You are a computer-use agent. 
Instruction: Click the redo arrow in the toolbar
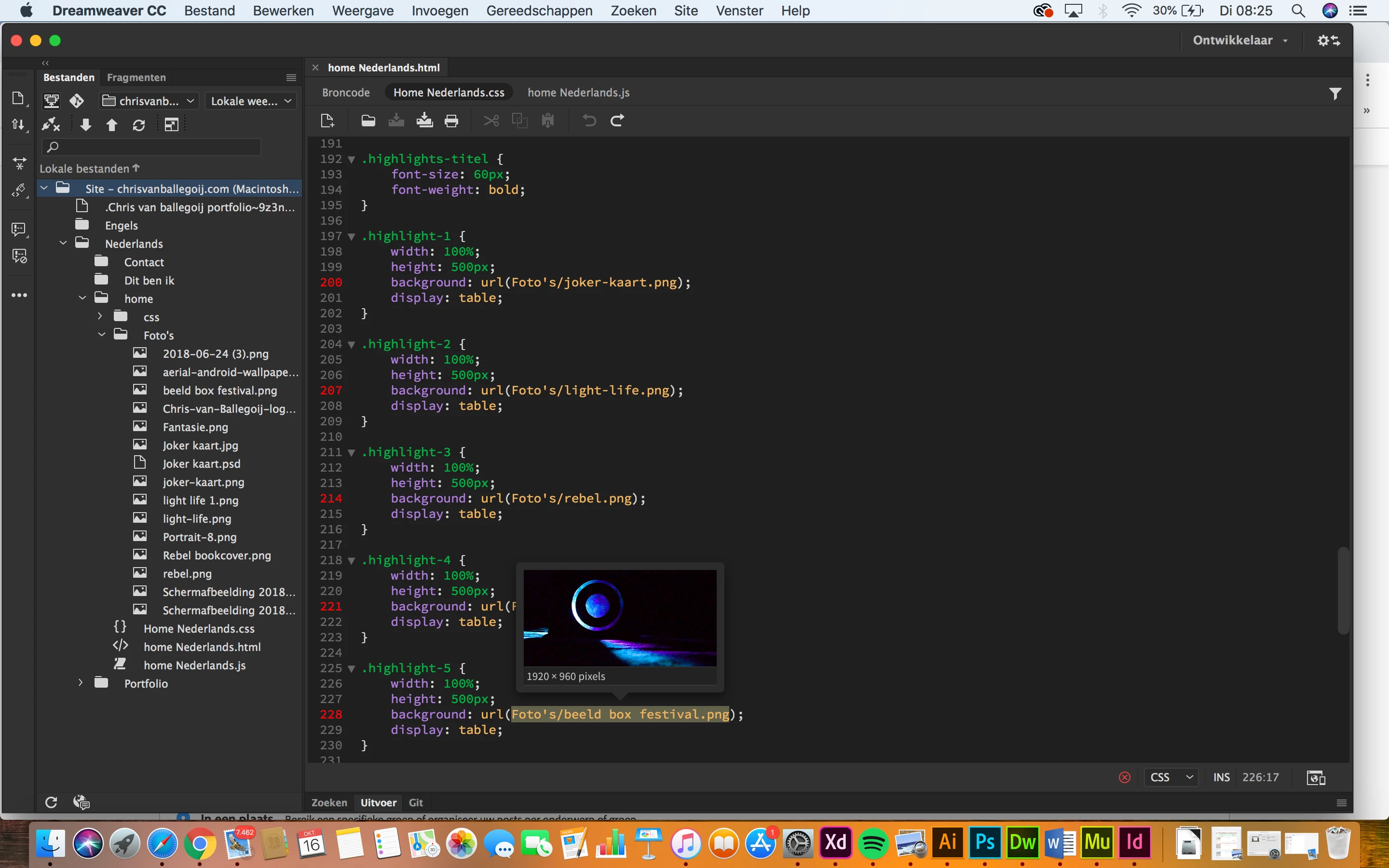[617, 121]
